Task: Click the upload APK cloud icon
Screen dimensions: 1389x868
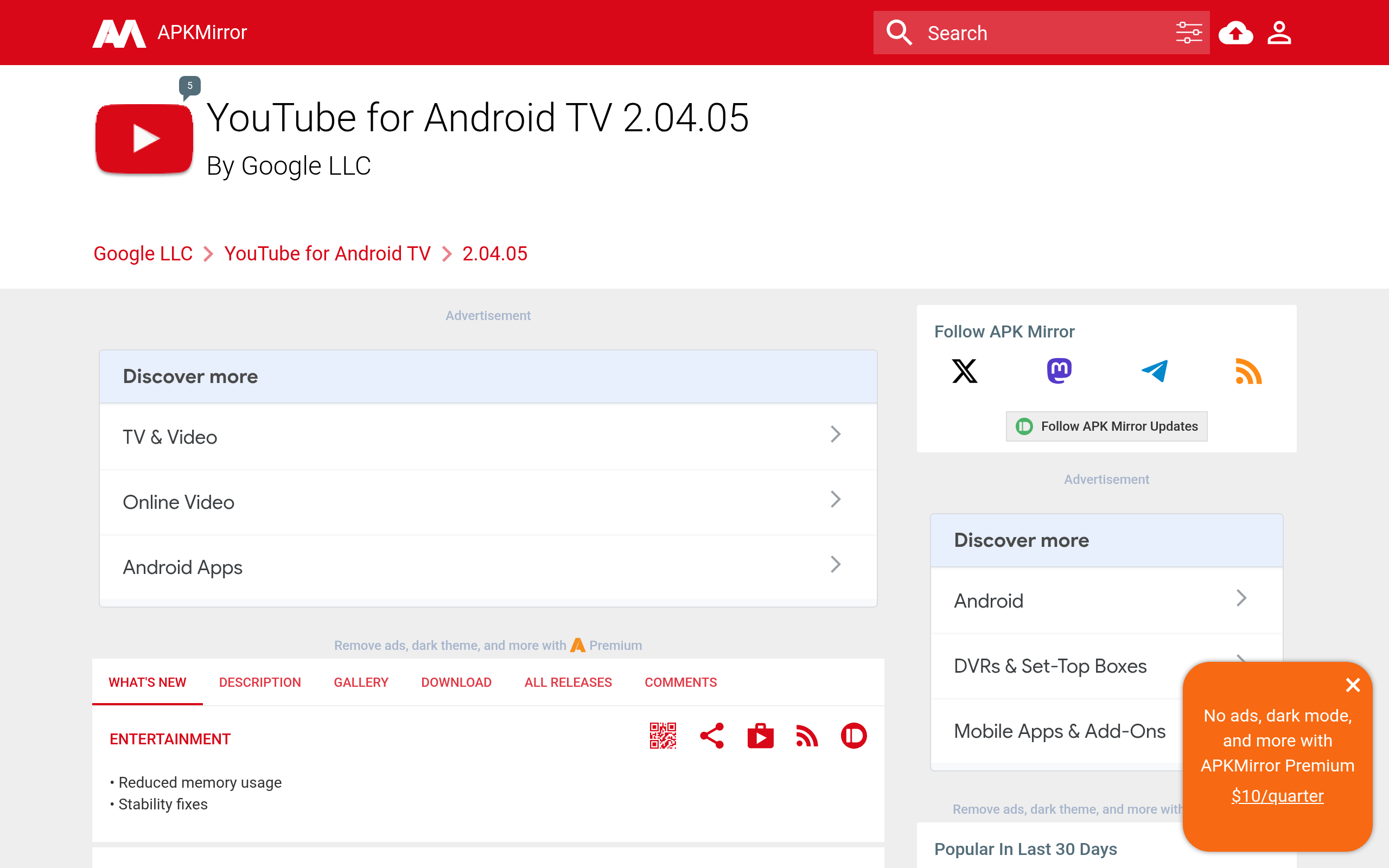Action: 1235,33
